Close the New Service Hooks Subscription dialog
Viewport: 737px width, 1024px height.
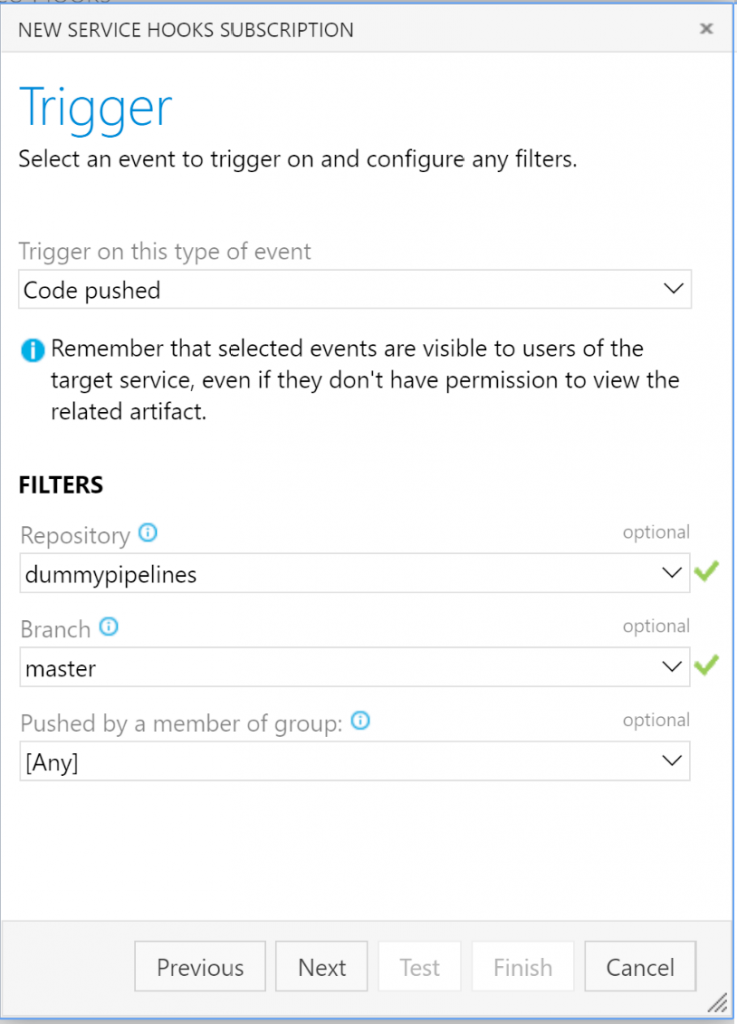coord(706,29)
